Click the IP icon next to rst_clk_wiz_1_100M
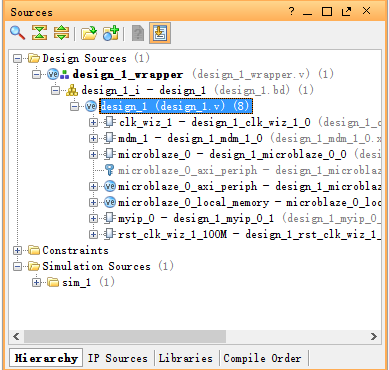This screenshot has width=389, height=370. tap(109, 234)
